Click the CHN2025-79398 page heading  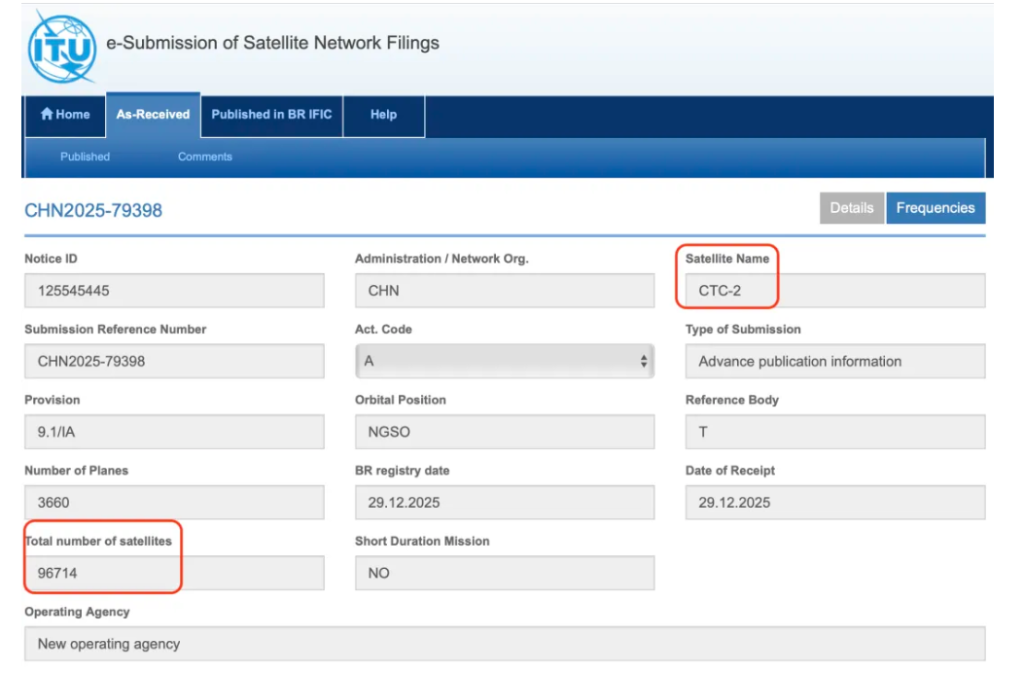click(x=93, y=210)
